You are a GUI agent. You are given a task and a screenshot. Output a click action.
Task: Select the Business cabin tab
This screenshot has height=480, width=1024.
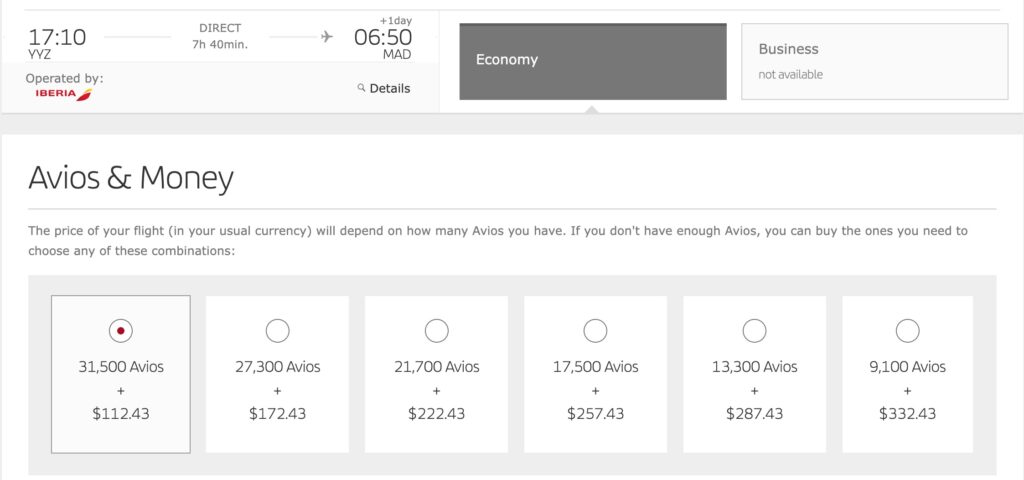click(x=874, y=61)
